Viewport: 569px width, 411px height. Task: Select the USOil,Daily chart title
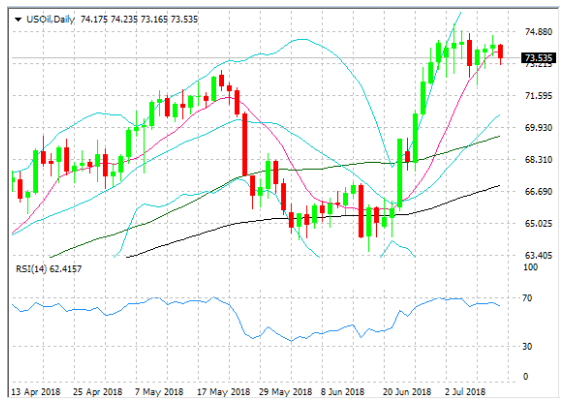point(50,19)
